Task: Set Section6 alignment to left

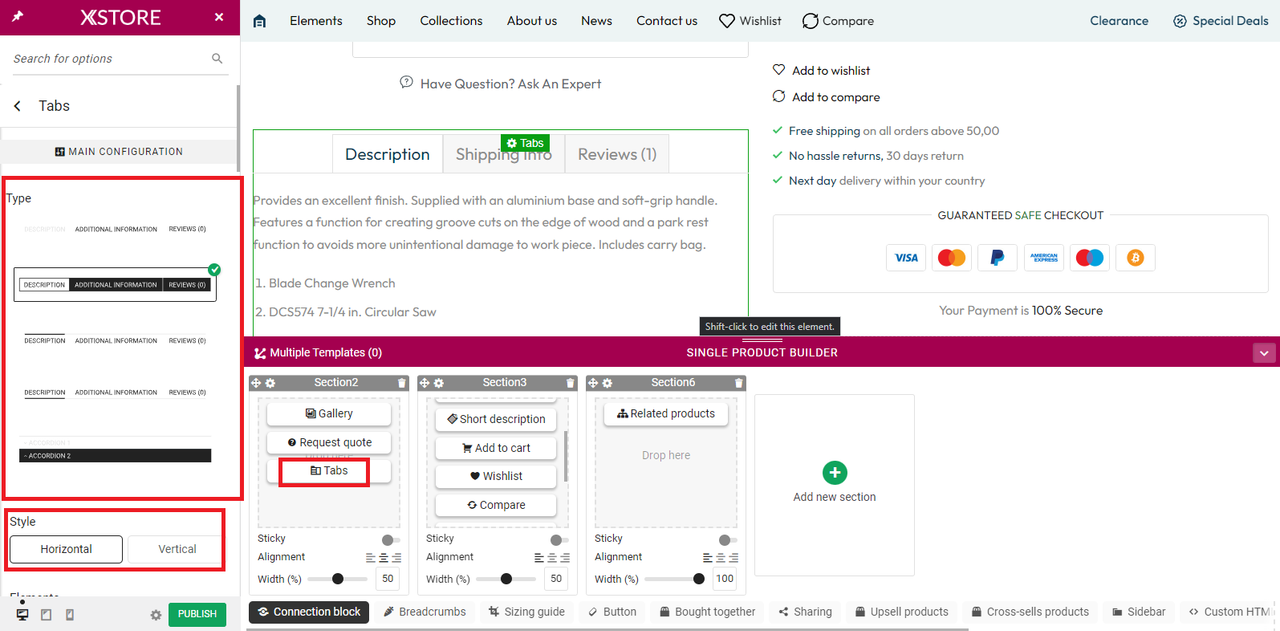Action: pos(708,557)
